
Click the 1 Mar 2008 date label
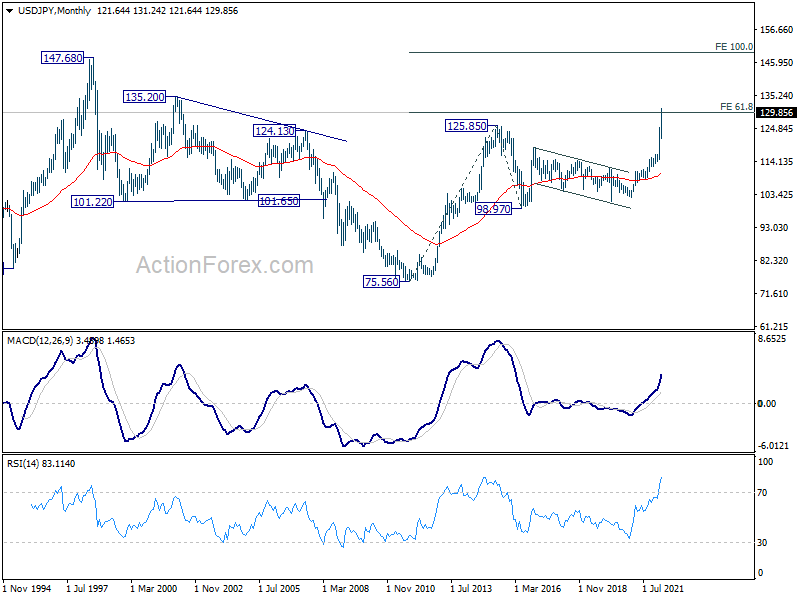pos(345,589)
